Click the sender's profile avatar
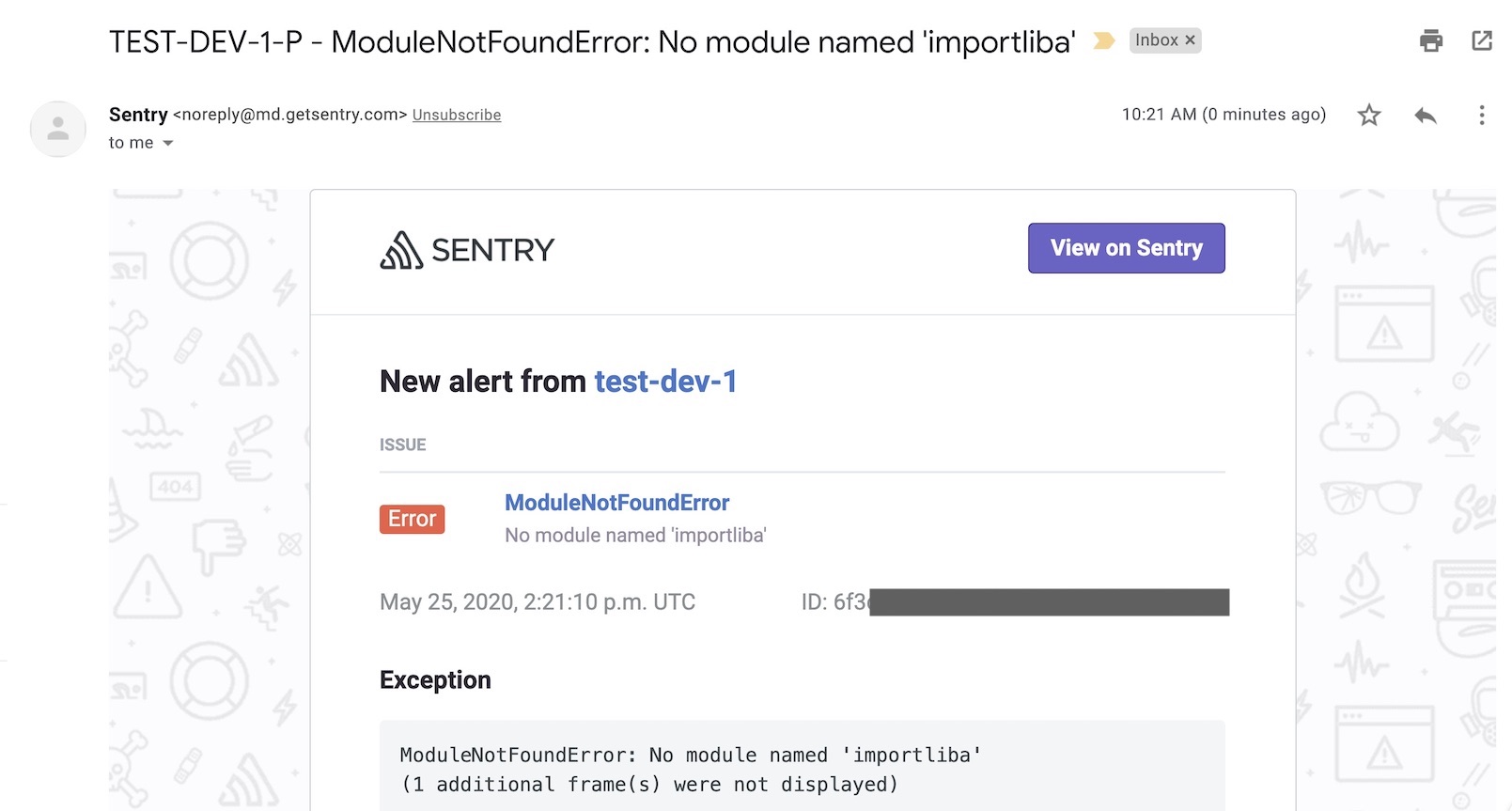Image resolution: width=1512 pixels, height=811 pixels. pos(58,129)
